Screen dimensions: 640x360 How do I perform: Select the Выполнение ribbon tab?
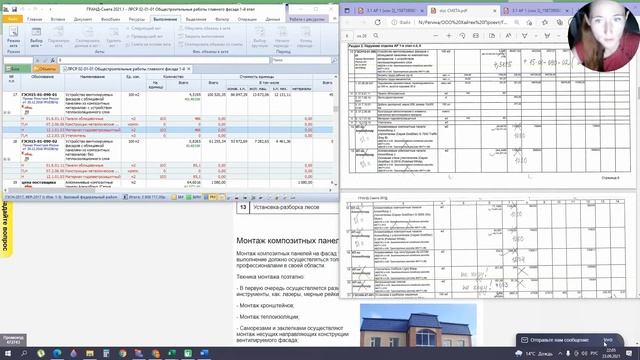tap(165, 19)
